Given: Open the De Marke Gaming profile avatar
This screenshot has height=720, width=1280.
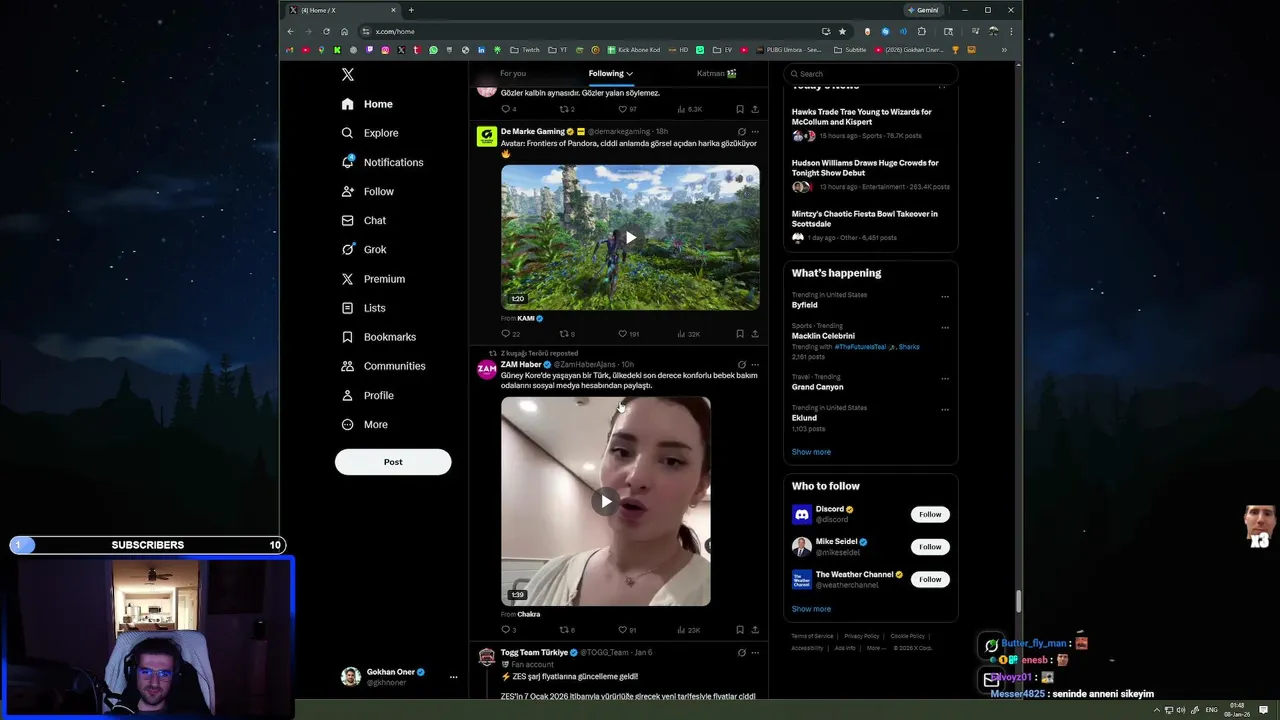Looking at the screenshot, I should tap(487, 136).
